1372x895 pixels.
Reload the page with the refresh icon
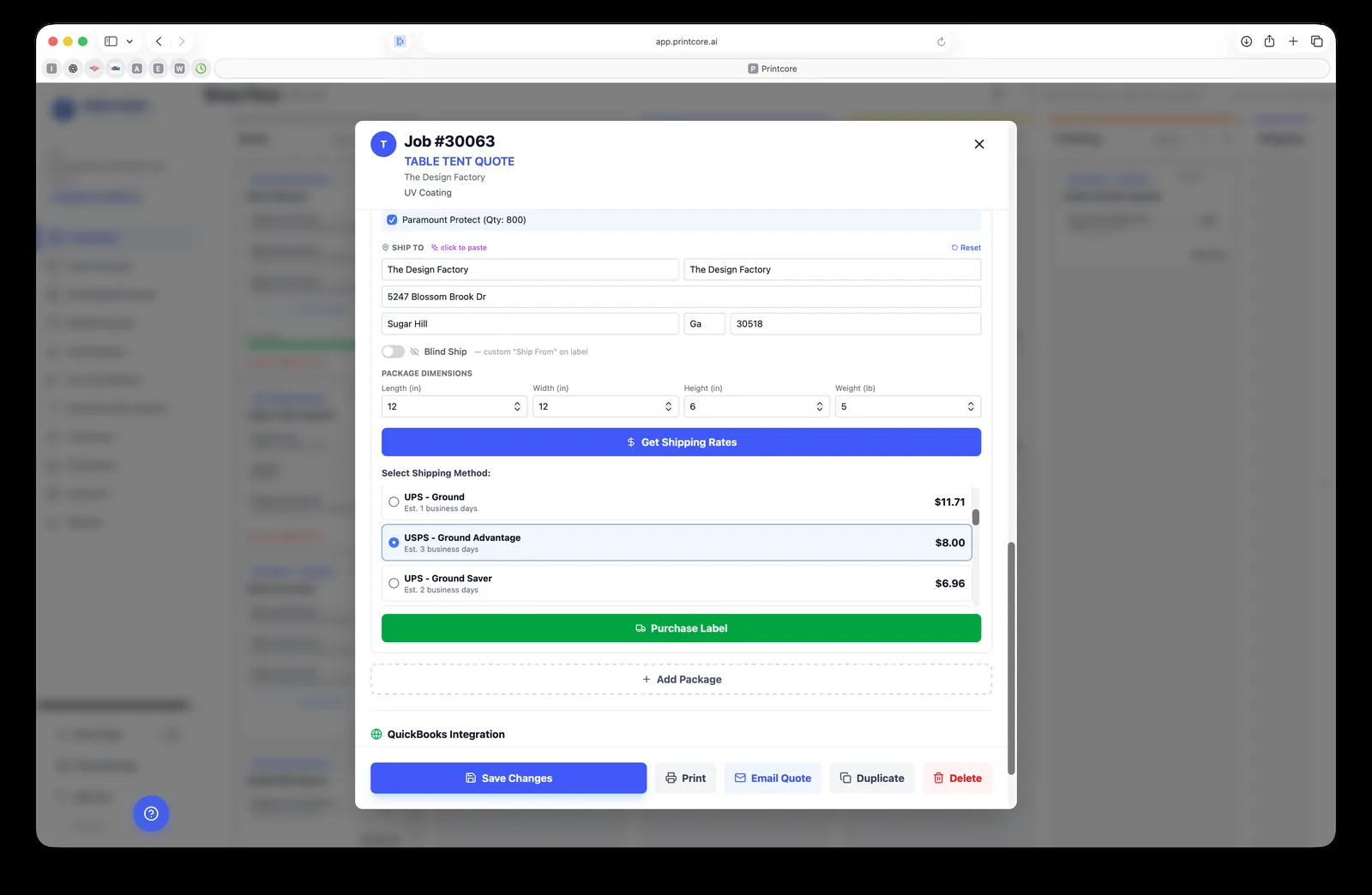941,41
